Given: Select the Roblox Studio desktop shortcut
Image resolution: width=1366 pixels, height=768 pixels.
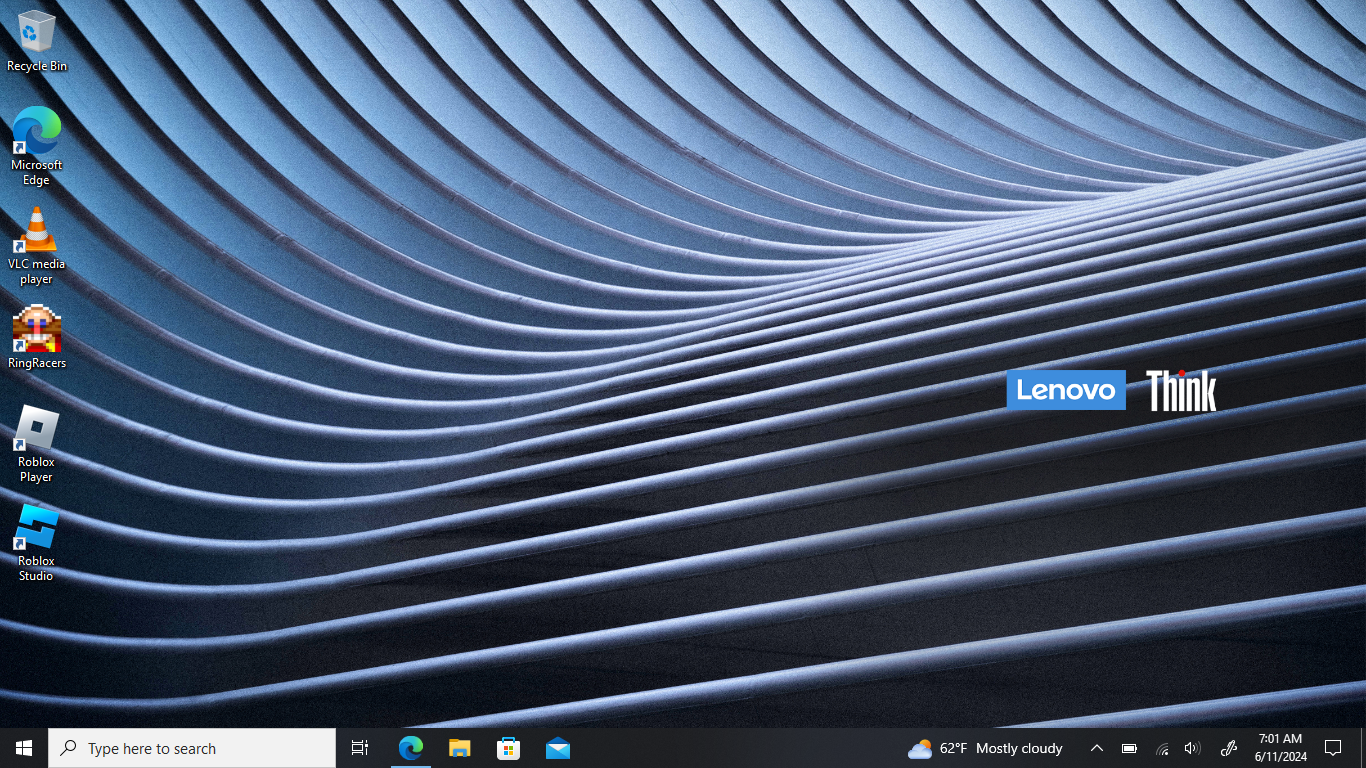Looking at the screenshot, I should pos(37,543).
